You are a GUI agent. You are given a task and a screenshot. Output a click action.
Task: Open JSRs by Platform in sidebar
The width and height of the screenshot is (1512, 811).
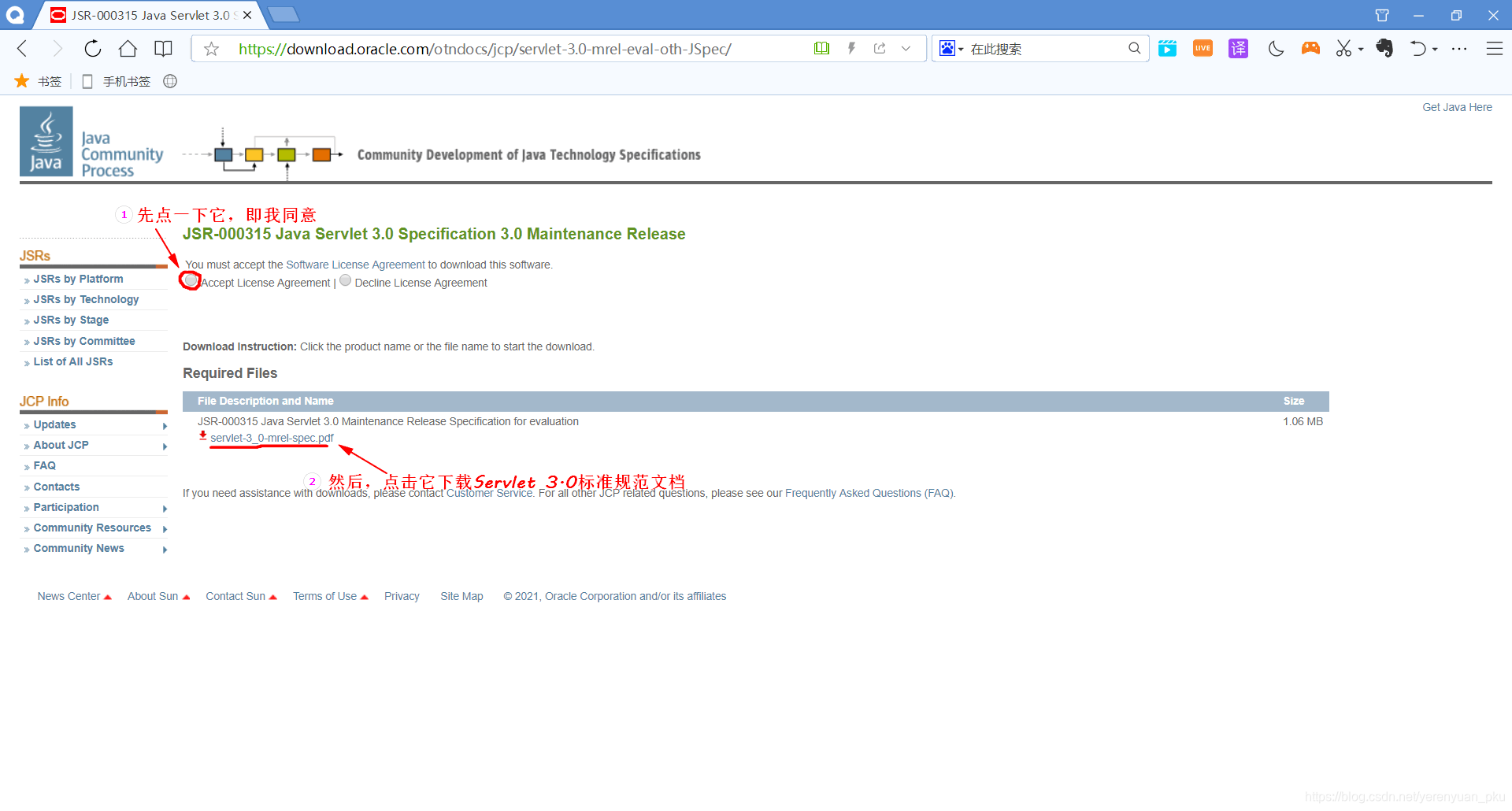(78, 279)
